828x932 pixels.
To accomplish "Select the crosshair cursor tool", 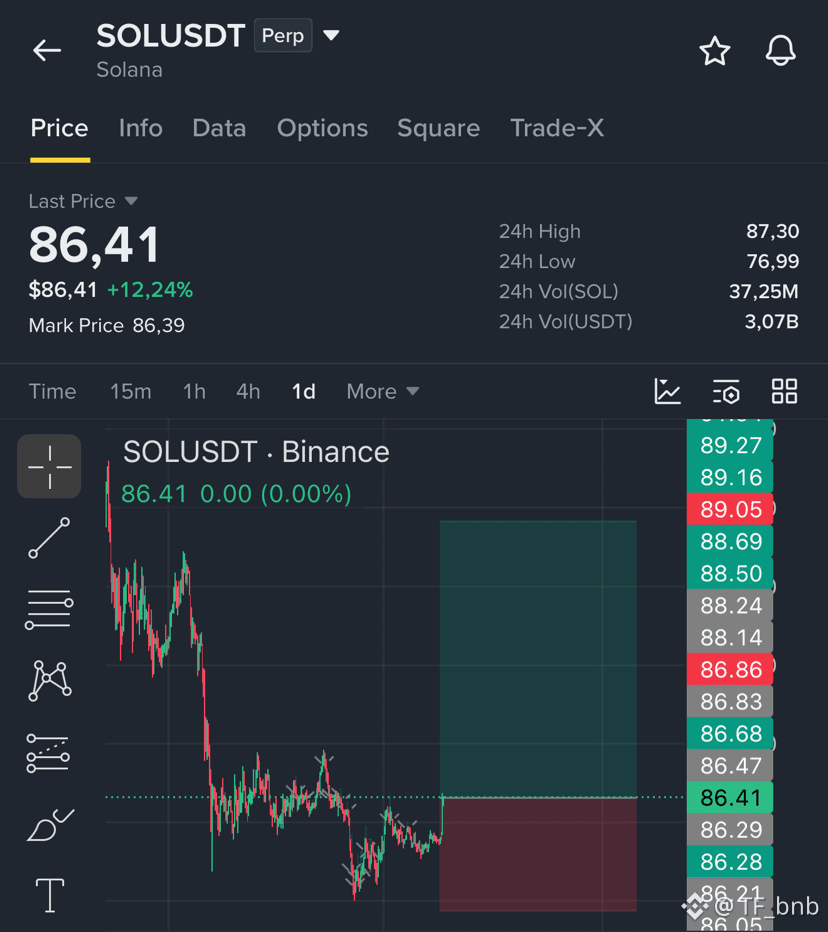I will click(49, 467).
